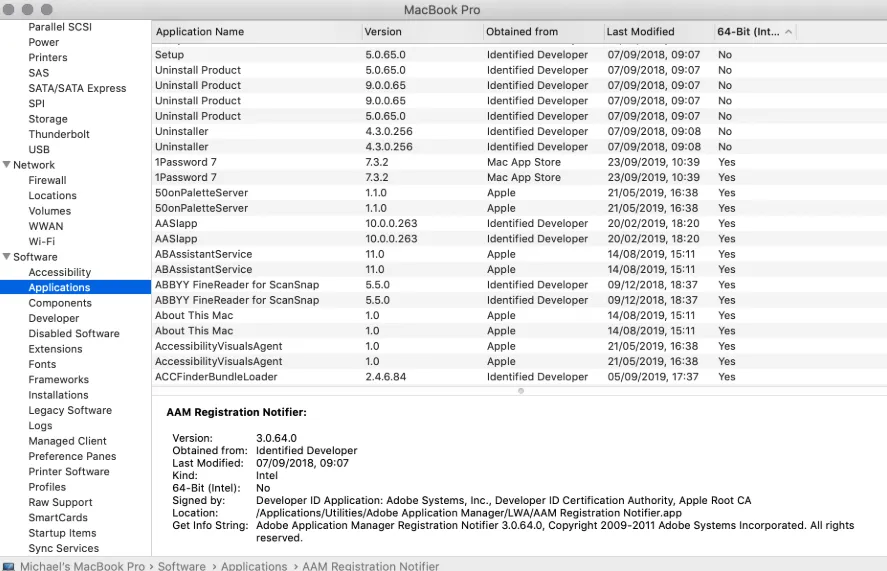The image size is (887, 571).
Task: Select SATA/SATA Express in sidebar
Action: click(x=77, y=88)
